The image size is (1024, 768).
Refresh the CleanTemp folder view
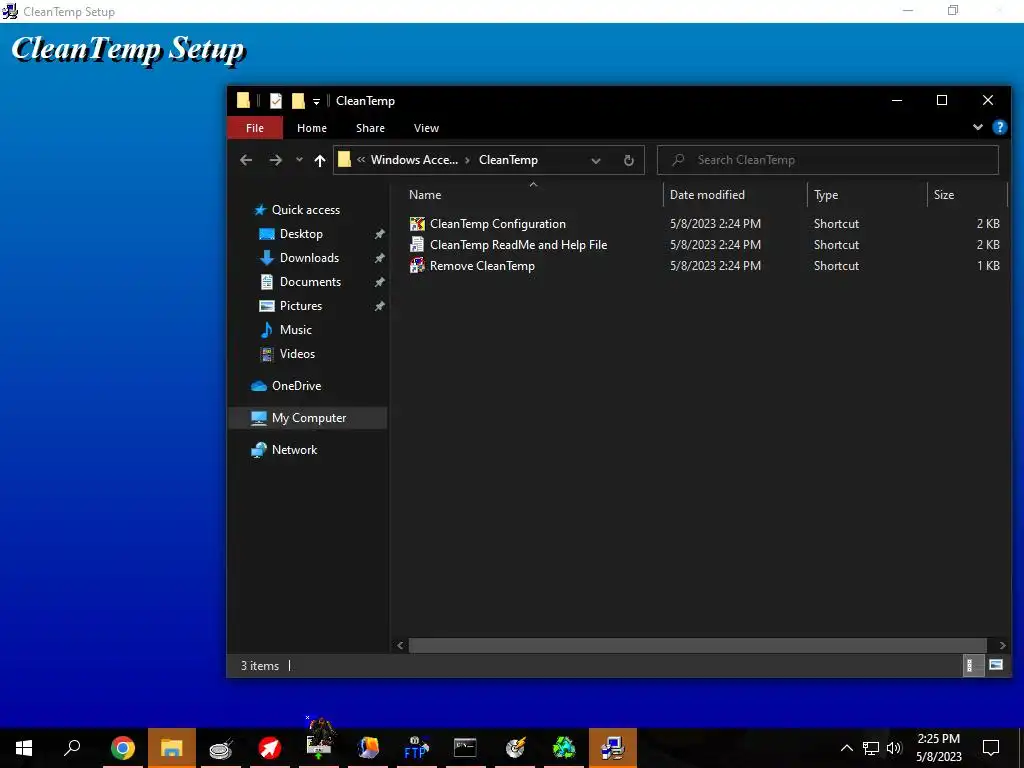click(628, 160)
